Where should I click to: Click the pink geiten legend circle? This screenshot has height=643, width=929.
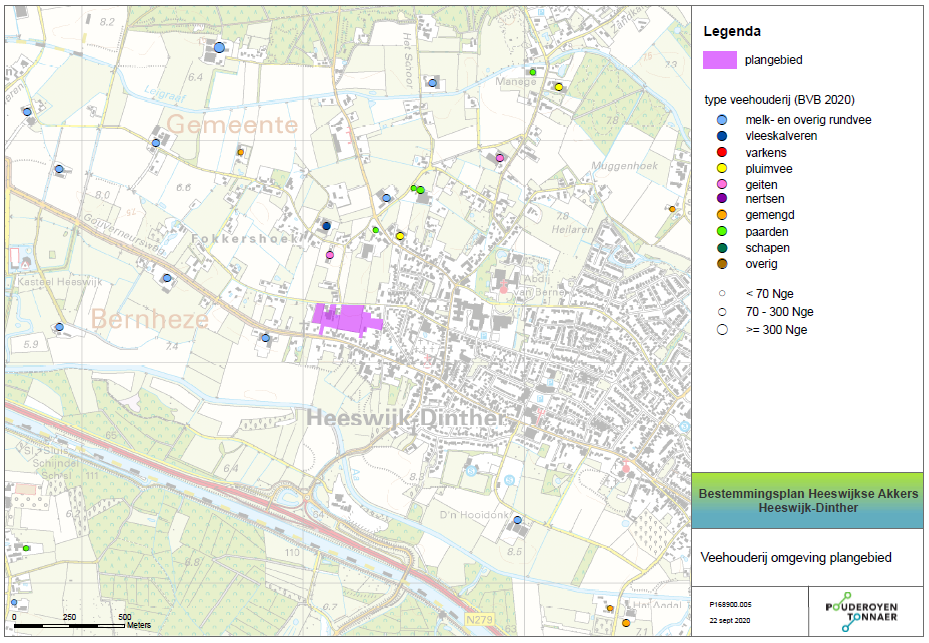(x=722, y=184)
